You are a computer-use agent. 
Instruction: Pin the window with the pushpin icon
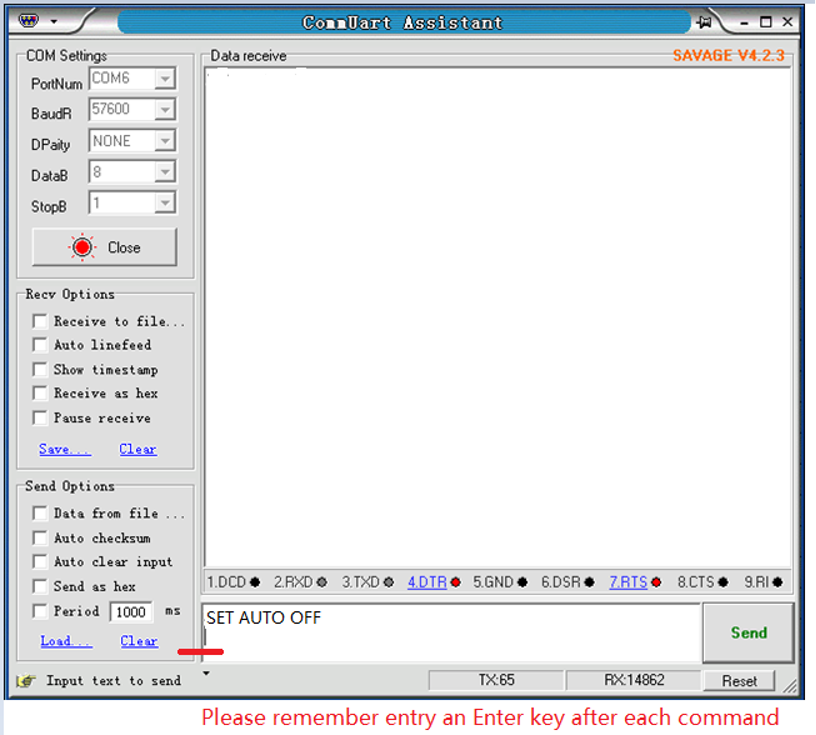click(x=705, y=22)
